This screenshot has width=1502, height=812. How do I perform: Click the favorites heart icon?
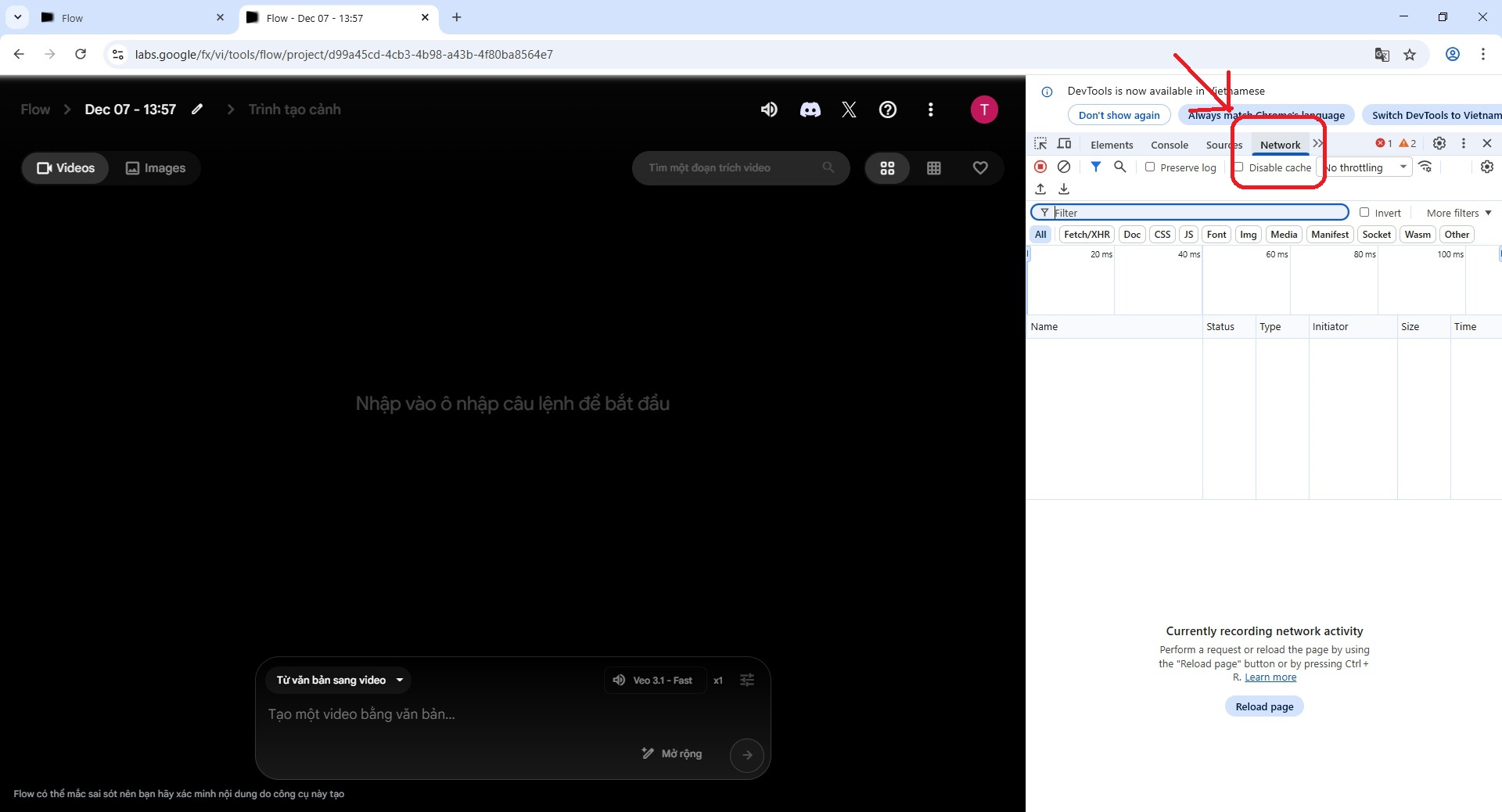(x=980, y=168)
